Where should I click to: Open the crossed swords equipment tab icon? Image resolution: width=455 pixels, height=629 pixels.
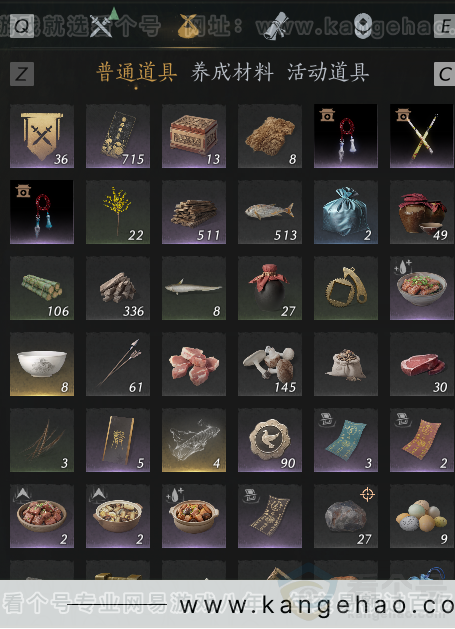coord(101,25)
